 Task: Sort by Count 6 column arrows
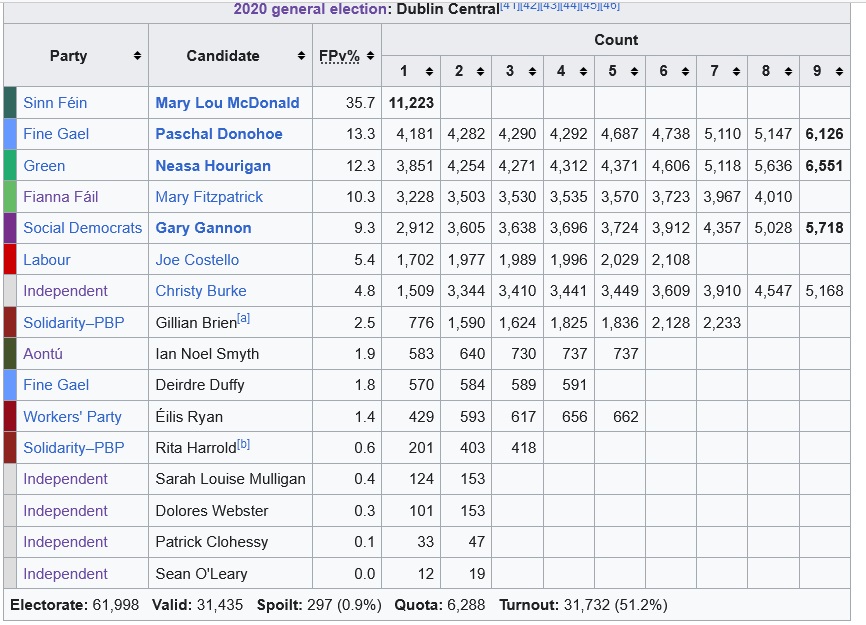coord(685,71)
